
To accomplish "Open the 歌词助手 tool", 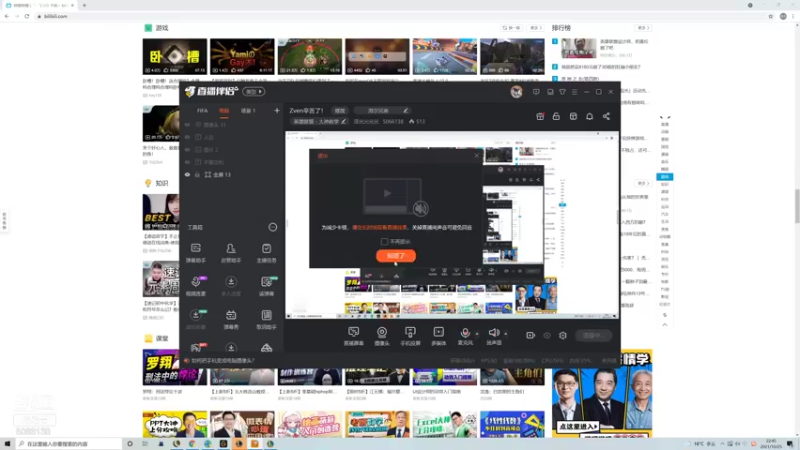I will 266,319.
